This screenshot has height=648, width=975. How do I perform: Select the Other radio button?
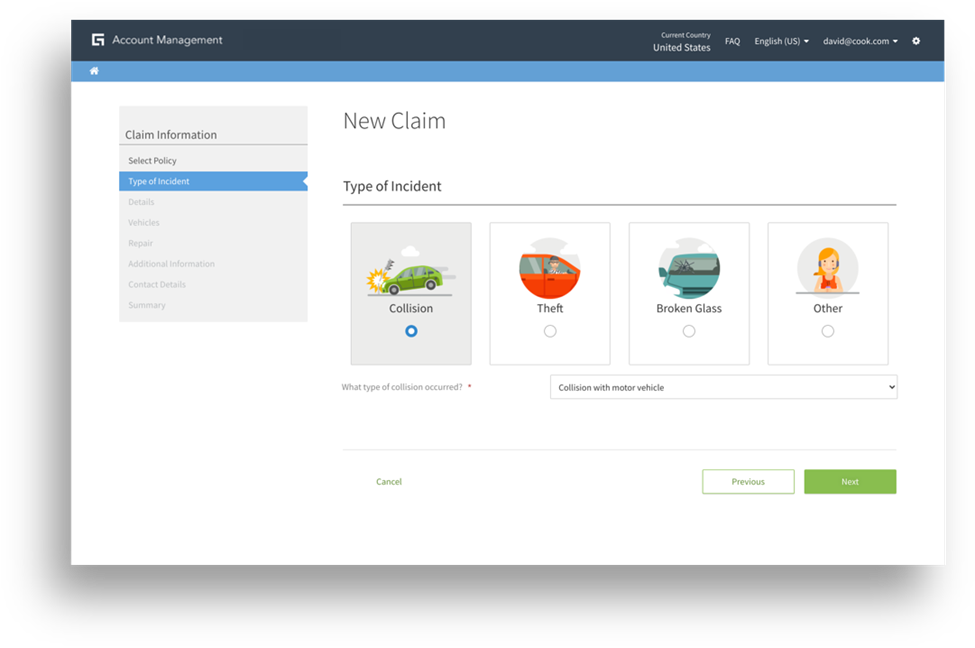[x=828, y=331]
